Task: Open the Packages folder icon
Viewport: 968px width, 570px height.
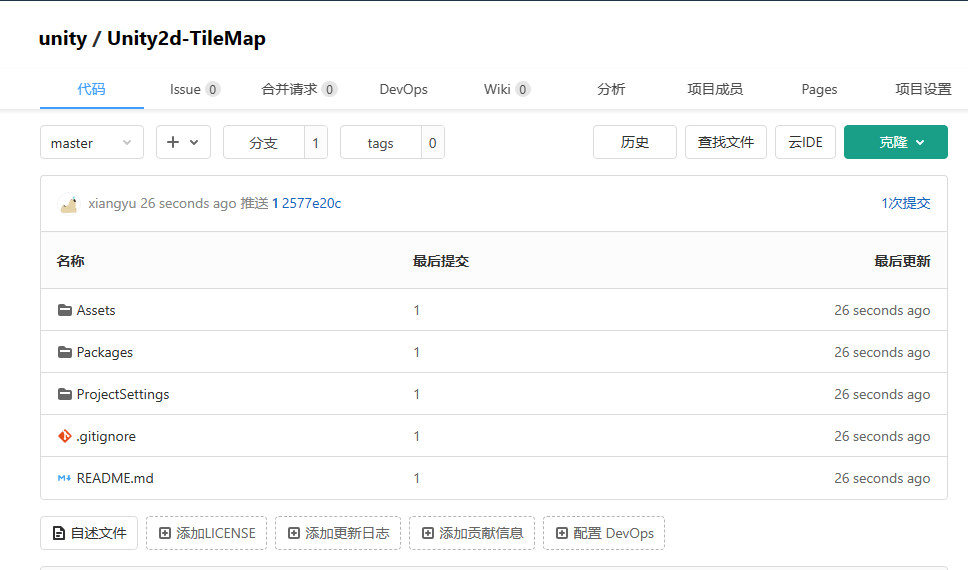Action: click(x=65, y=352)
